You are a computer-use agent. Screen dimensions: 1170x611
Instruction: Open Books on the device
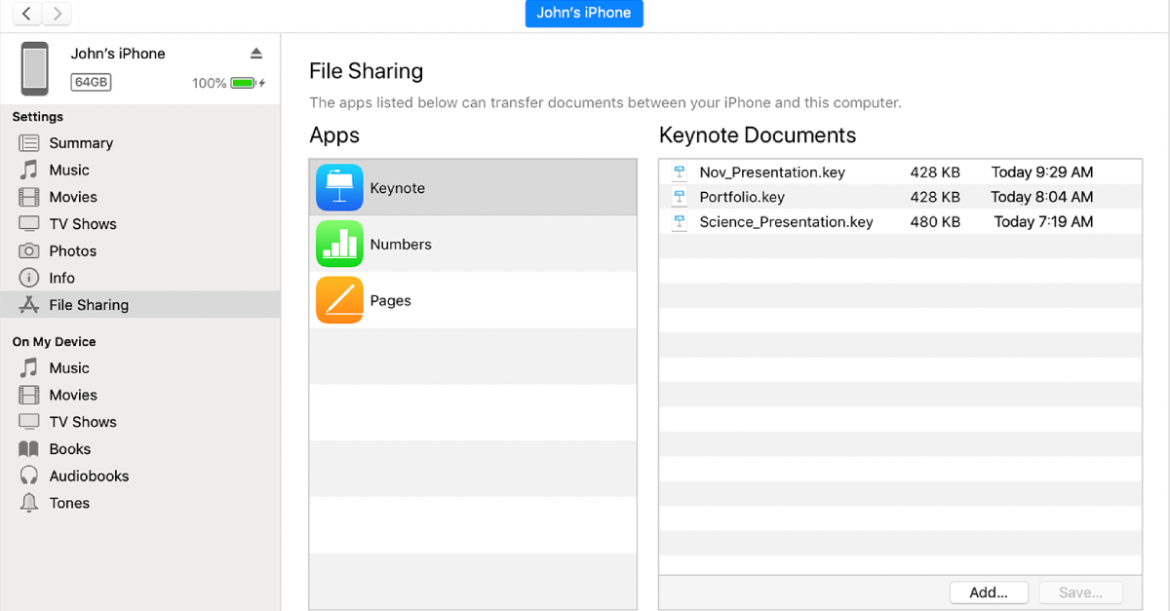[68, 448]
